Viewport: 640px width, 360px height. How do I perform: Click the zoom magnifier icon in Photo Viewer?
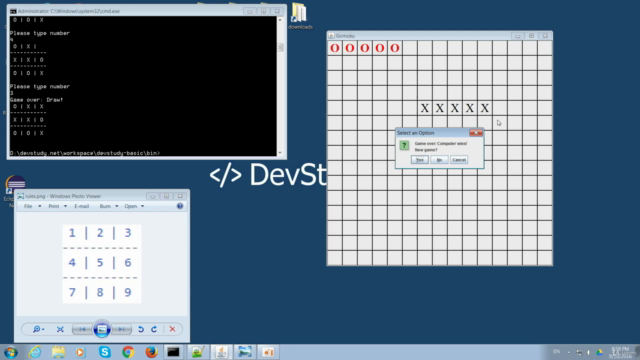click(38, 329)
